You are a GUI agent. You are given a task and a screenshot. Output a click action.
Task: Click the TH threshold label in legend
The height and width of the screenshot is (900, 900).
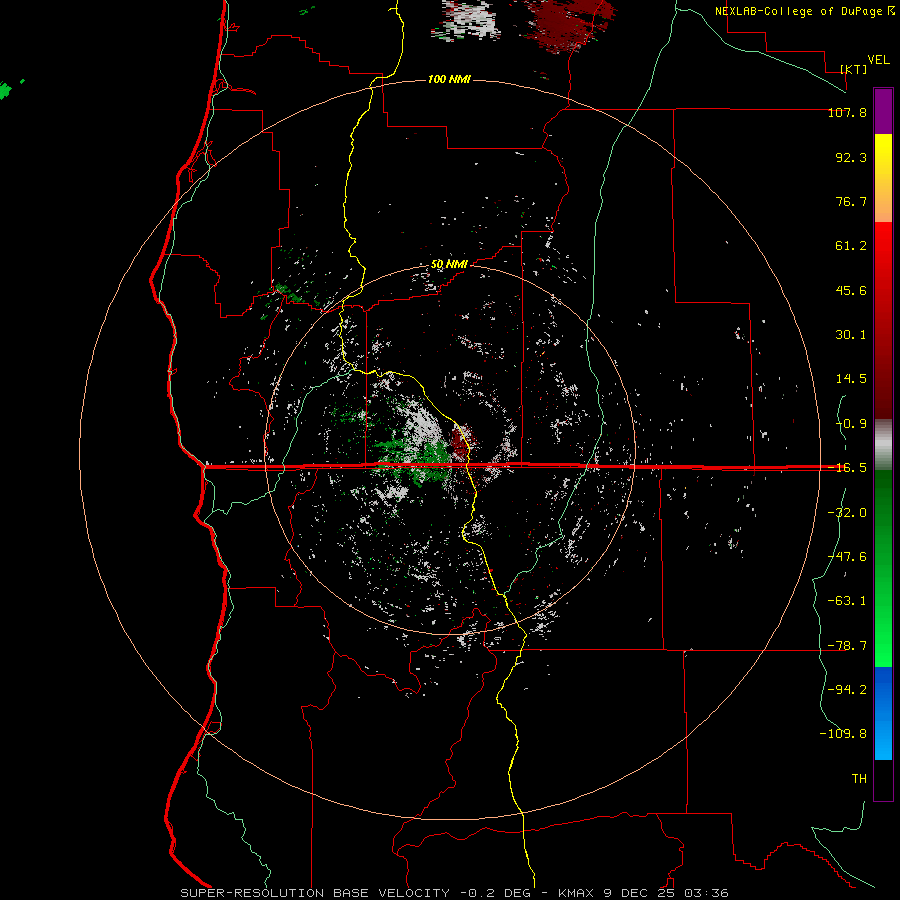click(859, 779)
